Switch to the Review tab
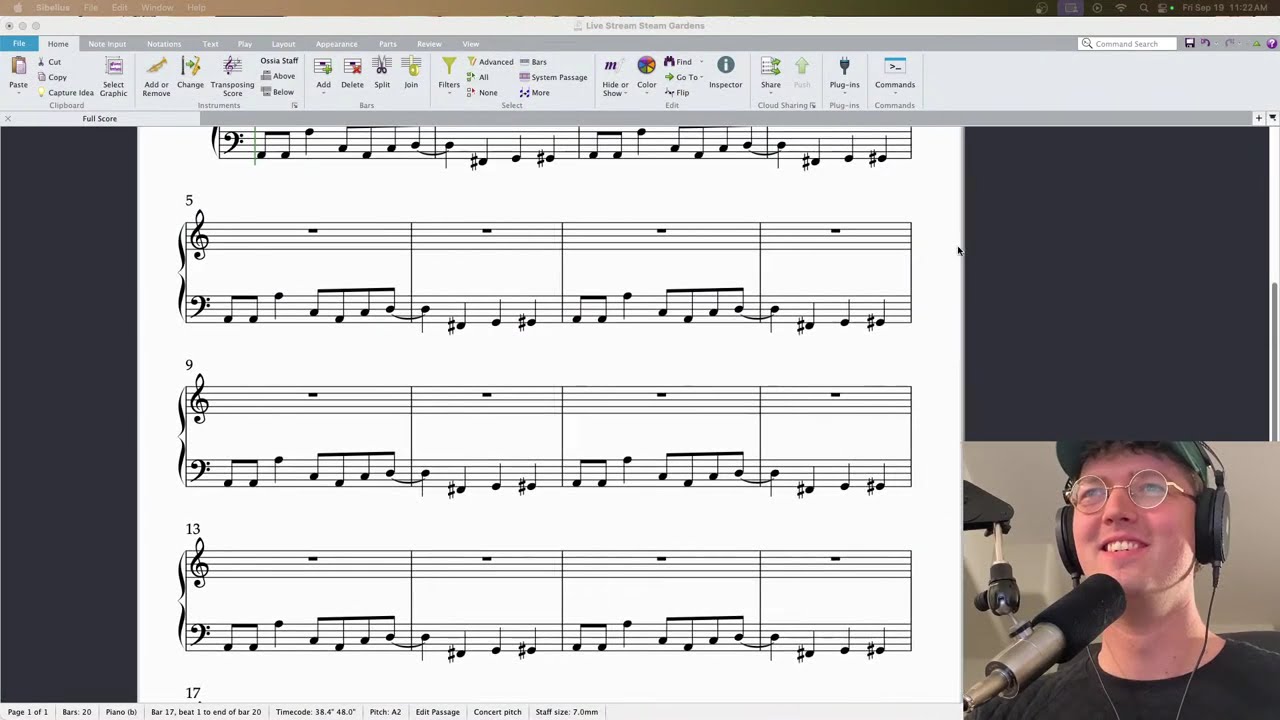The width and height of the screenshot is (1280, 720). click(429, 44)
